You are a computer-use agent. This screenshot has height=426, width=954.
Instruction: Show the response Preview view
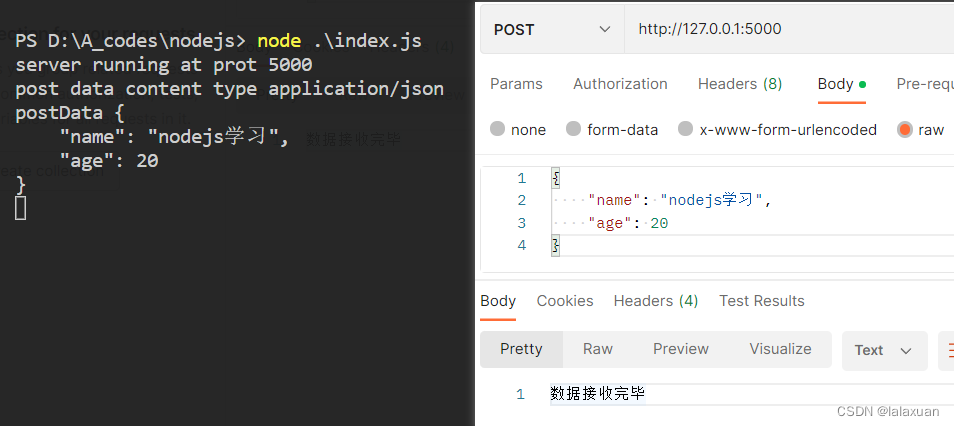681,349
